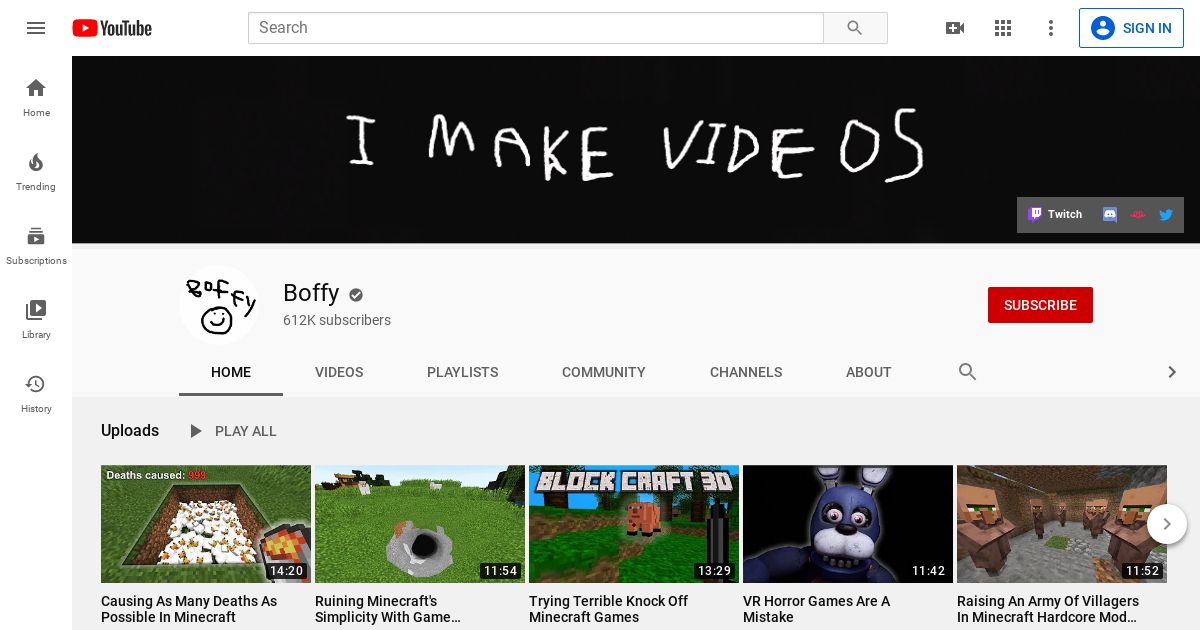Open VR Horror Games video thumbnail
This screenshot has height=630, width=1200.
(848, 524)
